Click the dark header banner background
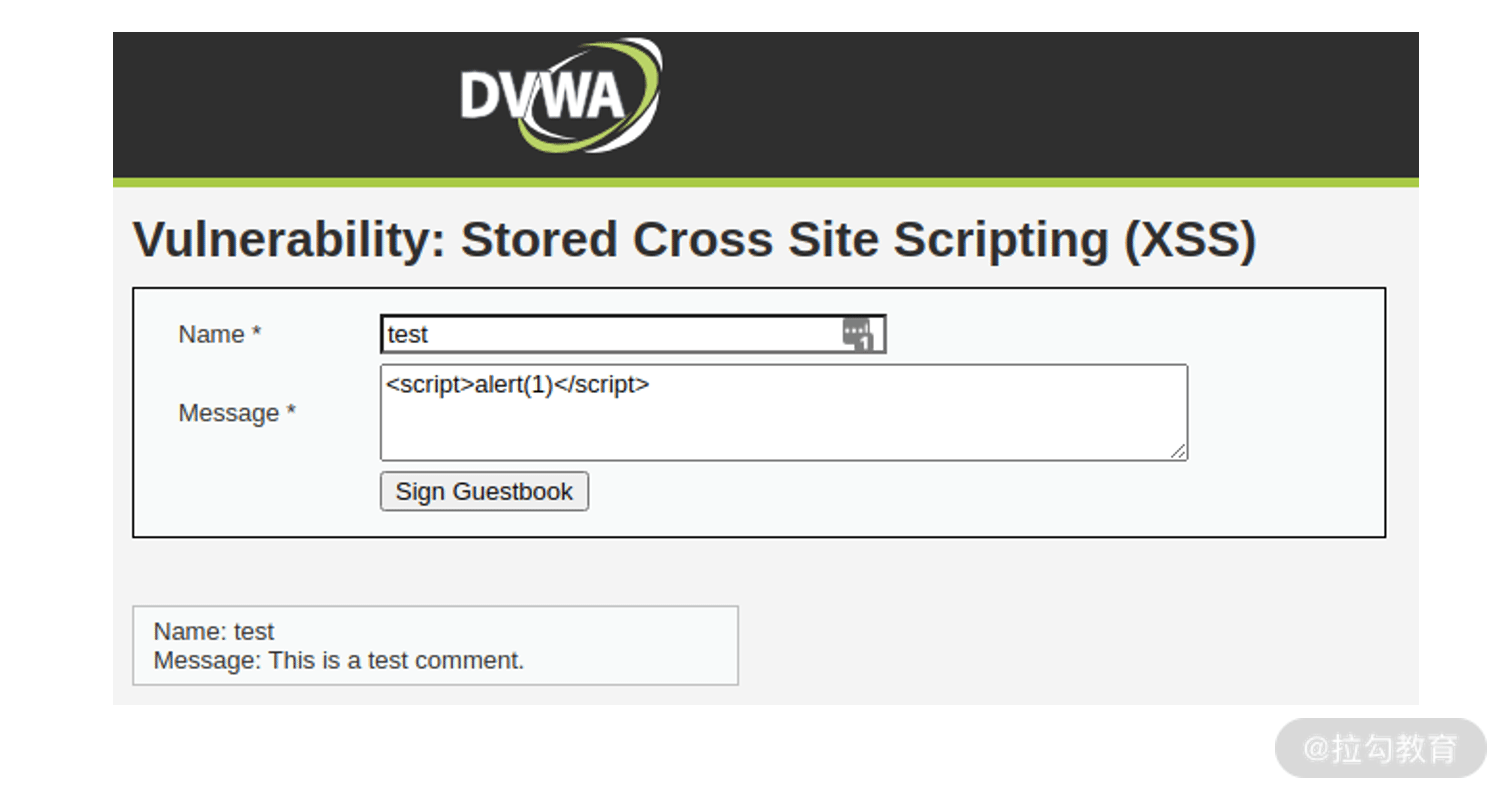The image size is (1508, 798). pos(1000,105)
